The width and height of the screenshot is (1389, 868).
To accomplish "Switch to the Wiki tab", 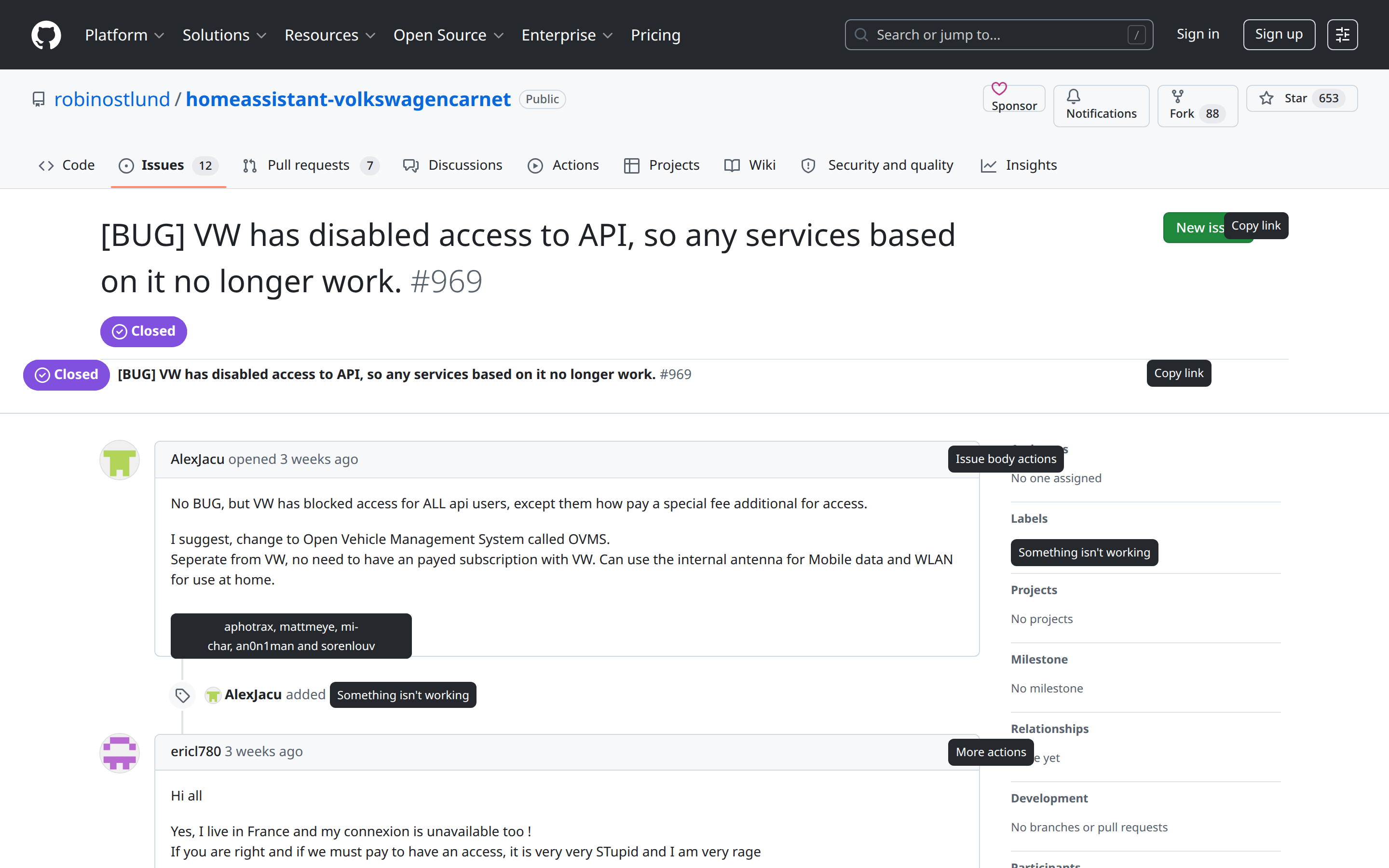I will click(x=749, y=165).
